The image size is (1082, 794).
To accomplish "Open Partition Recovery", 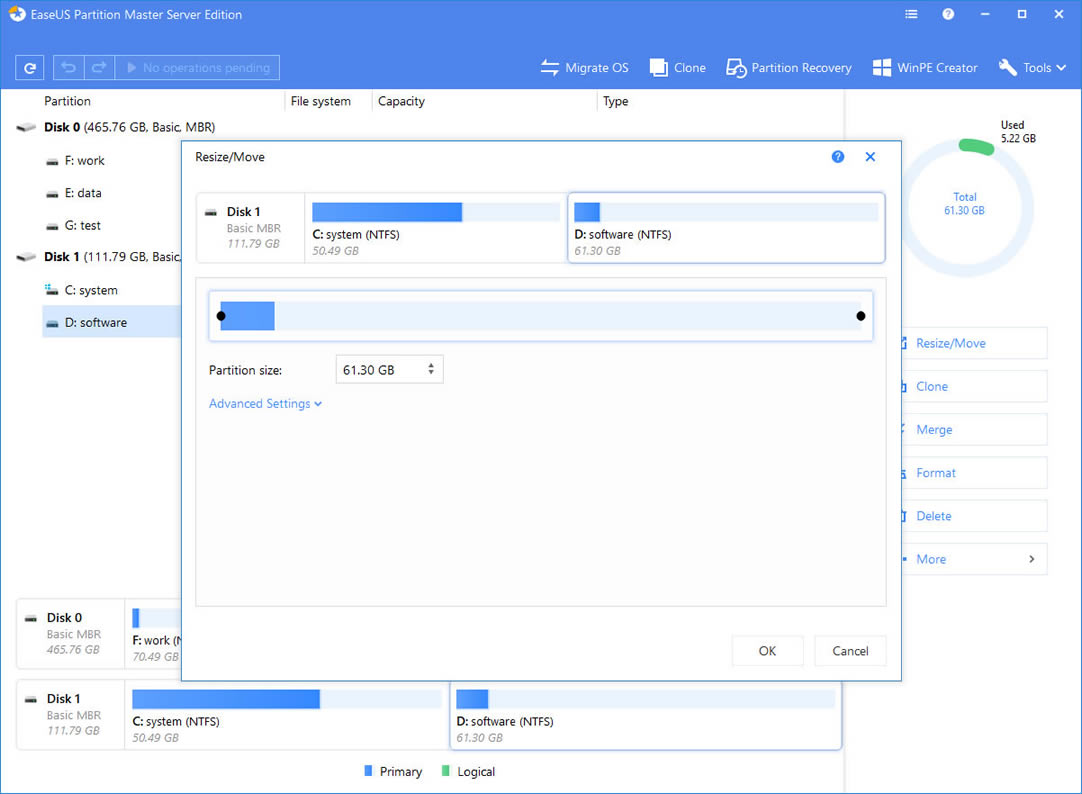I will [x=789, y=68].
